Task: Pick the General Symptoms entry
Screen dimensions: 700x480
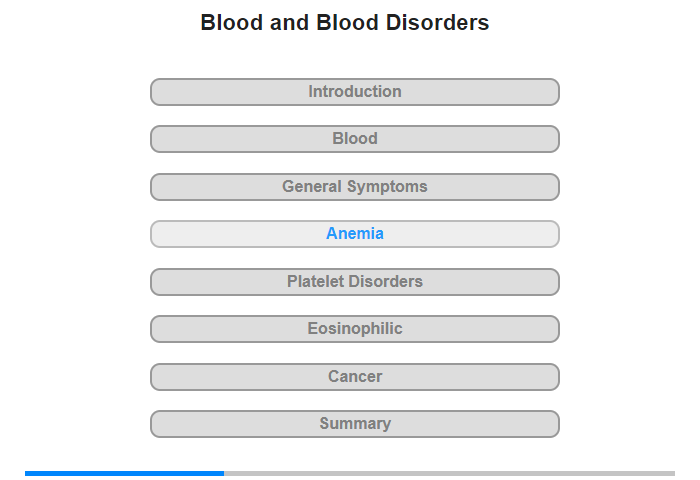Action: click(x=354, y=187)
